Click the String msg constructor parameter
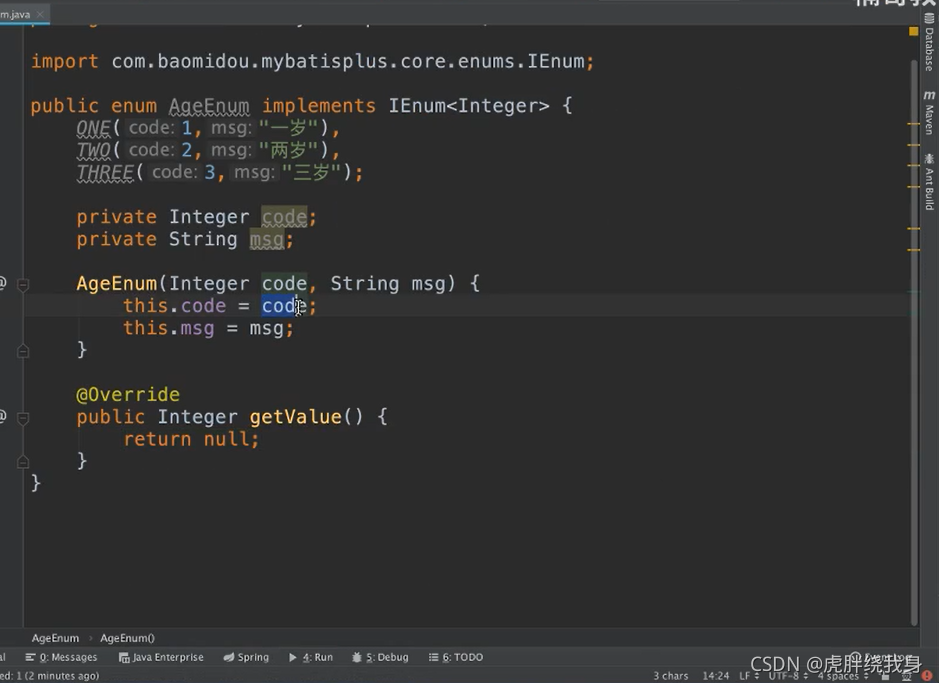 (x=393, y=284)
